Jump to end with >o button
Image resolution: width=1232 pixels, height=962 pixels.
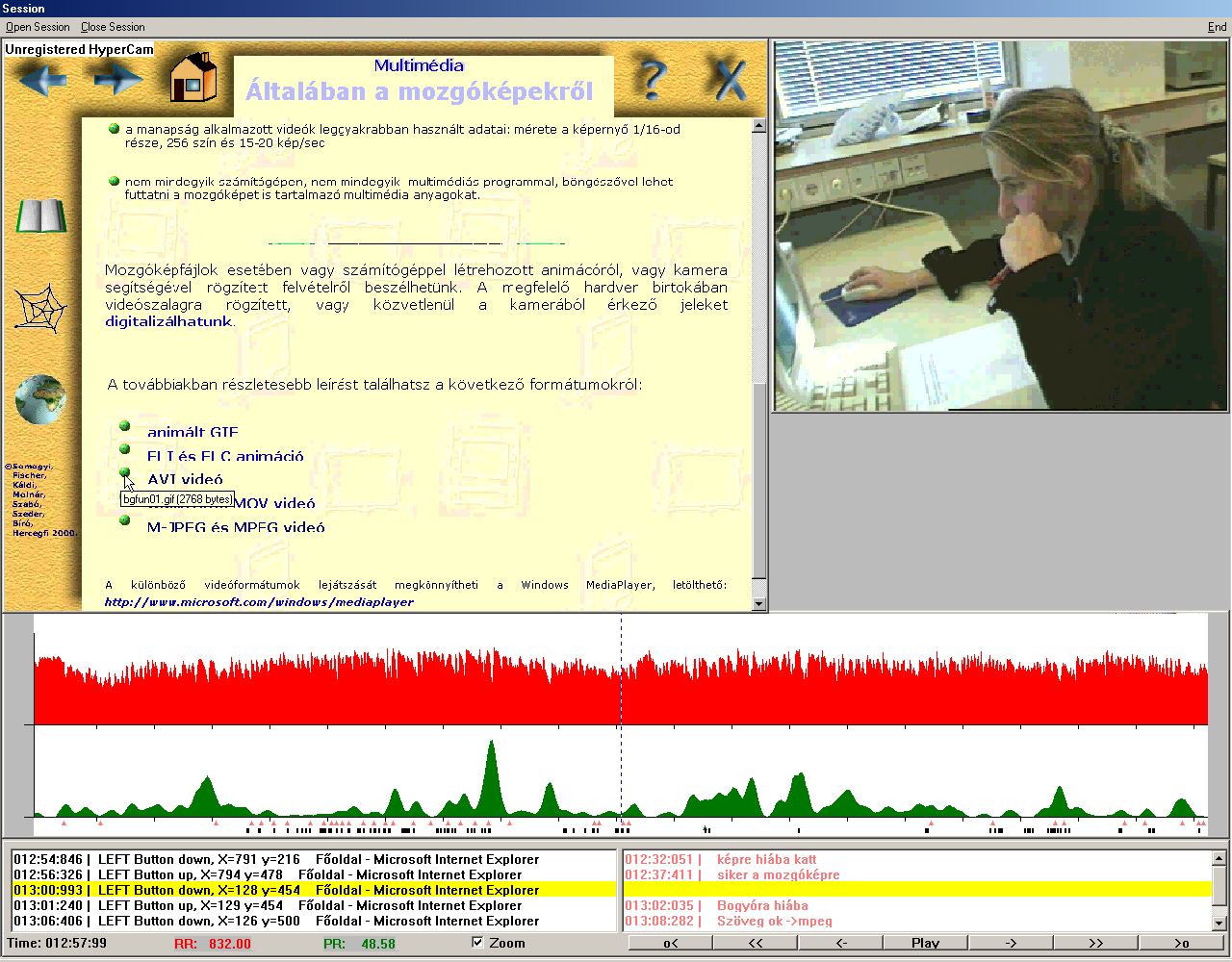(x=1181, y=943)
